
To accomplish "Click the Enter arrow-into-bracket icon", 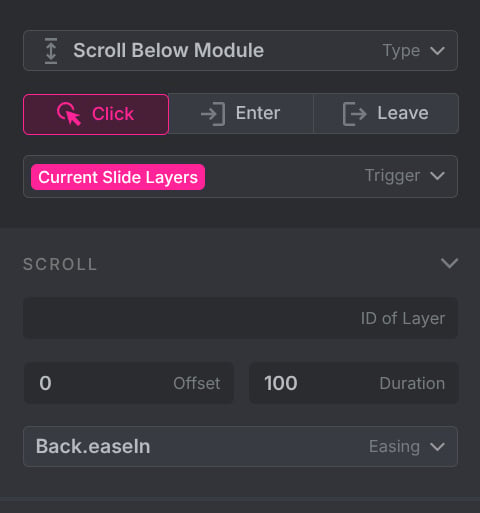I will click(213, 114).
